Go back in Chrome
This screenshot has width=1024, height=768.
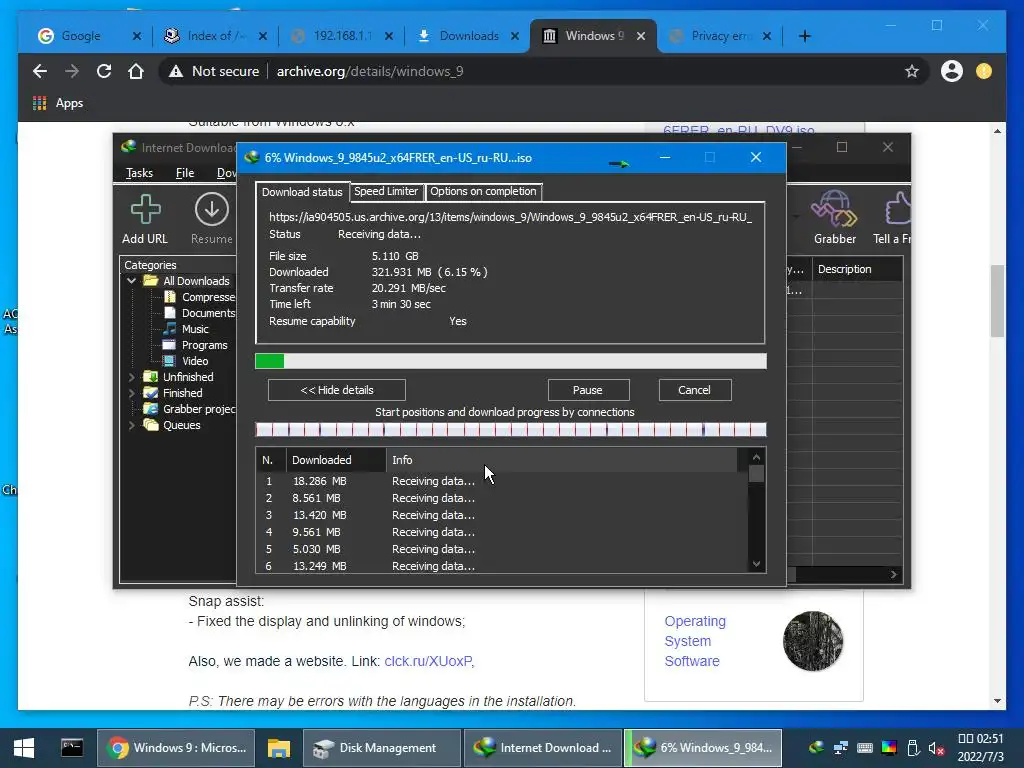click(40, 71)
